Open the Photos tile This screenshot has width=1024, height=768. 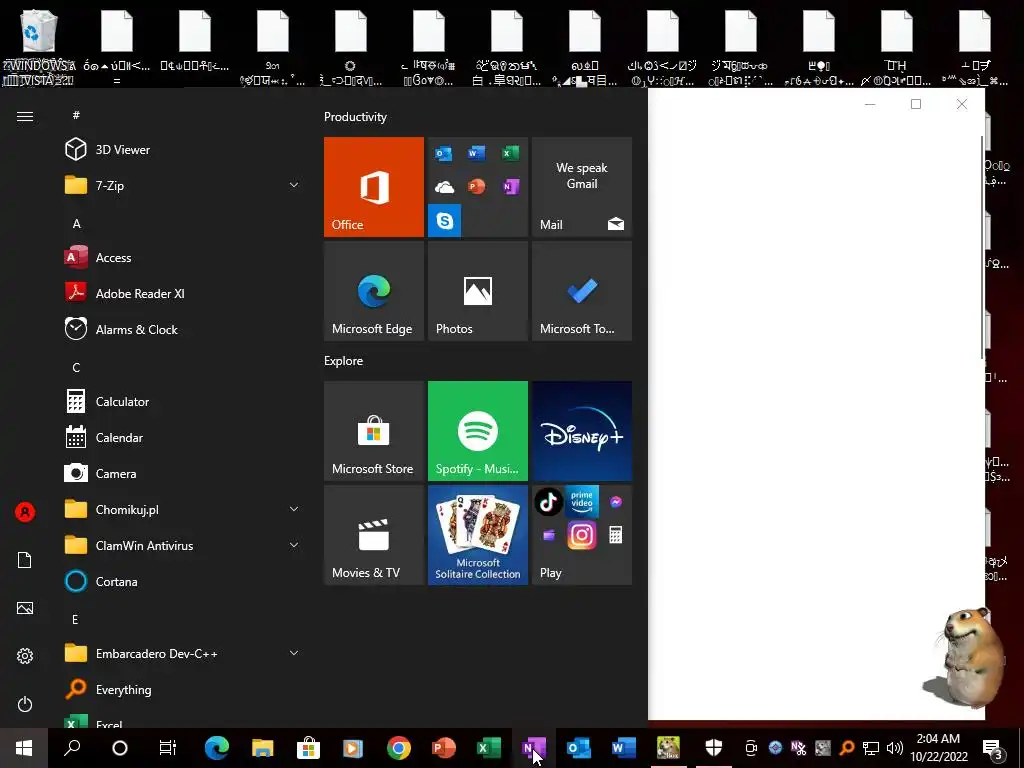pos(478,291)
